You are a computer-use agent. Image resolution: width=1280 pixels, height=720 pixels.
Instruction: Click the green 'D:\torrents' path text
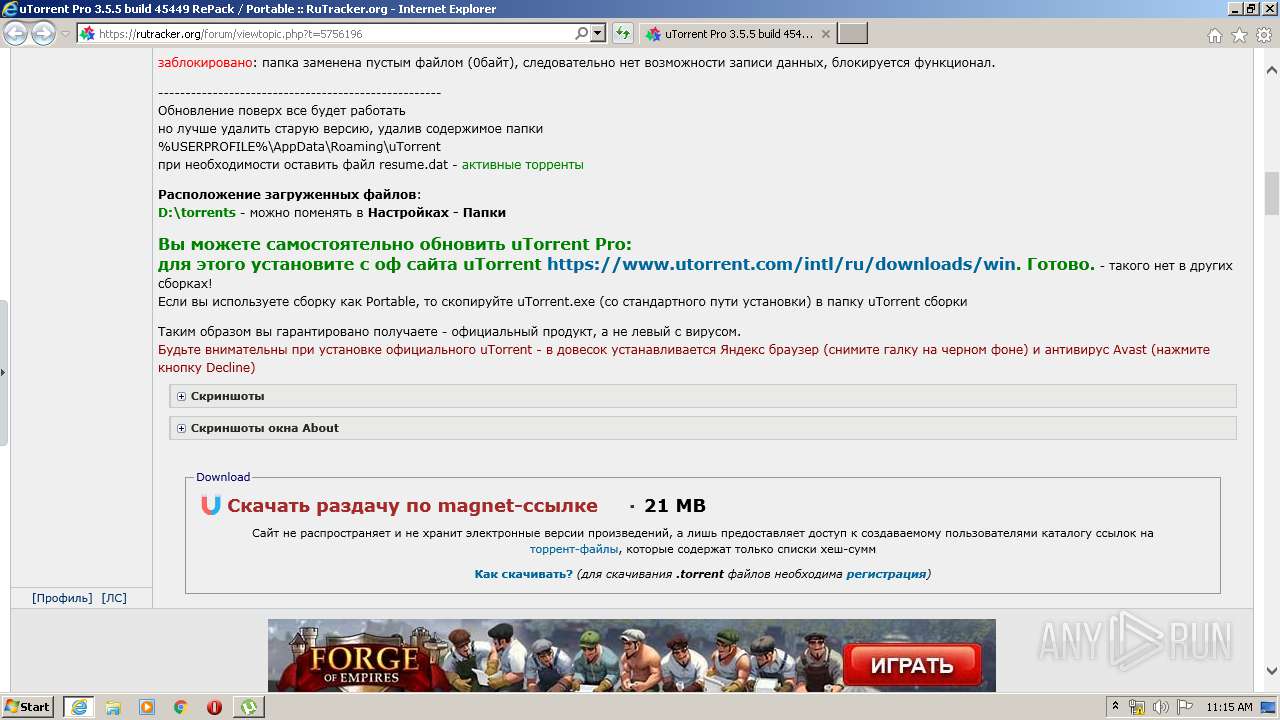coord(197,212)
